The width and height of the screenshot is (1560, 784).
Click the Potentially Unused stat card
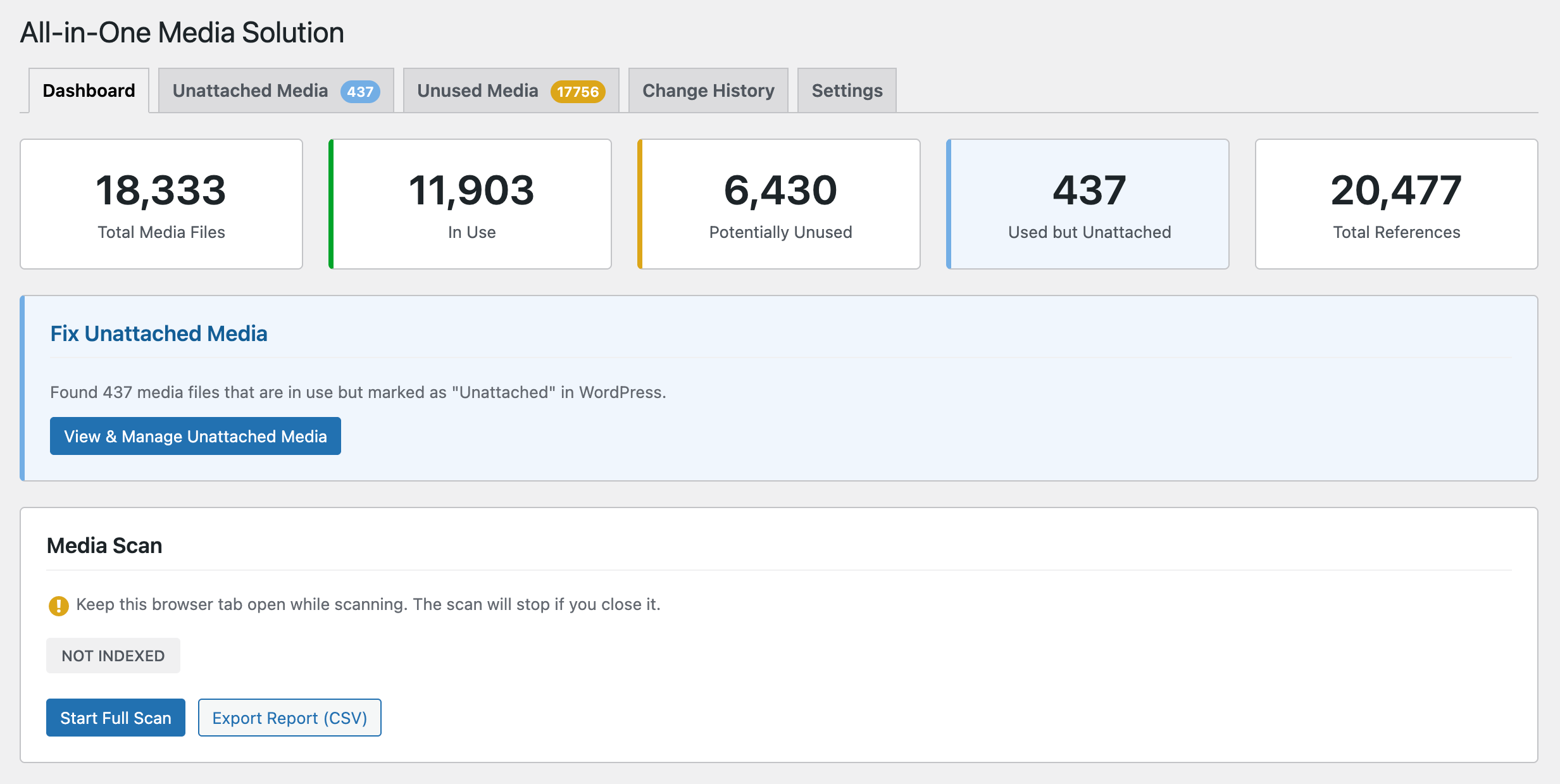point(780,204)
